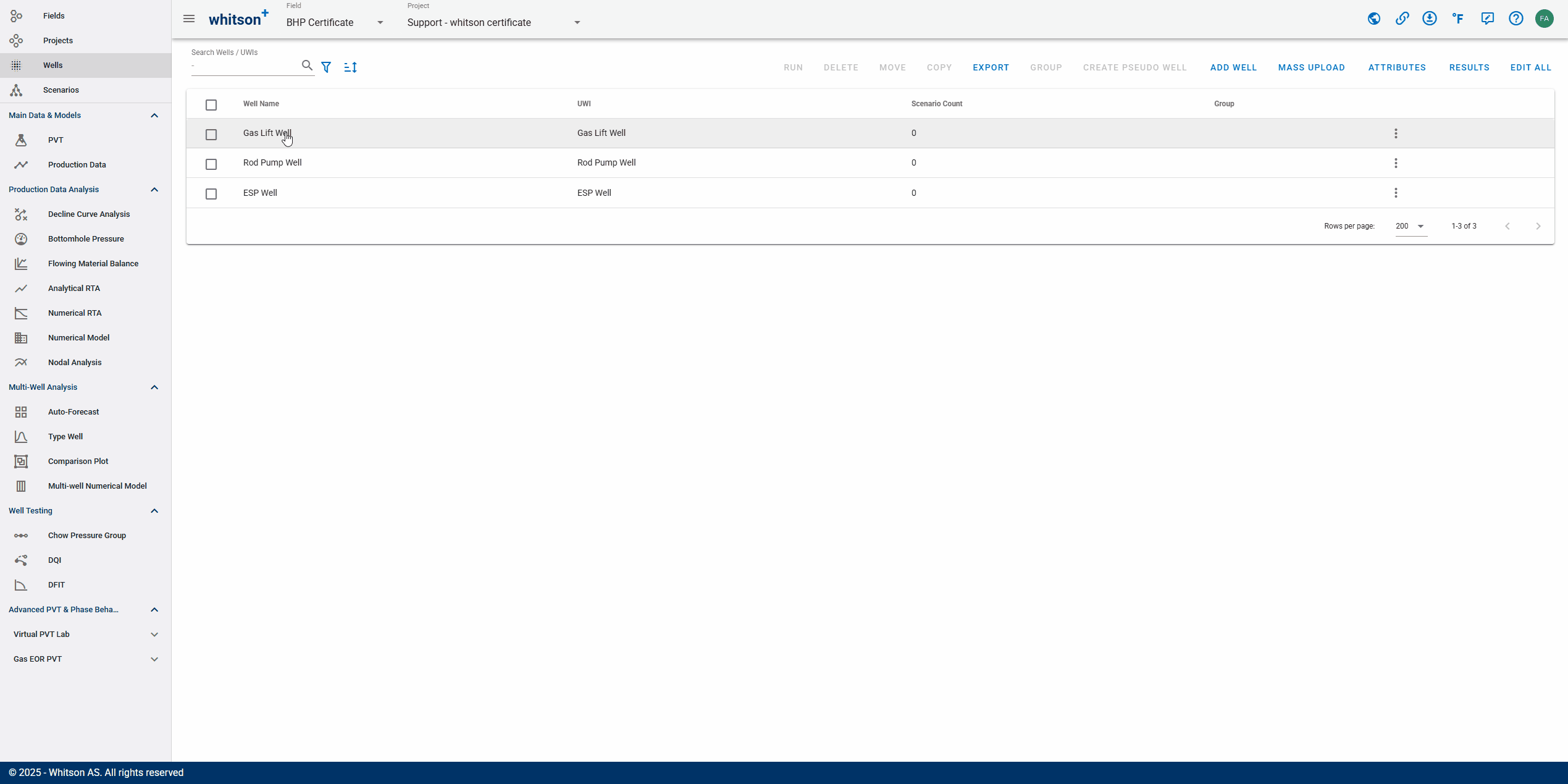1568x784 pixels.
Task: Toggle the °F units icon
Action: click(1458, 19)
